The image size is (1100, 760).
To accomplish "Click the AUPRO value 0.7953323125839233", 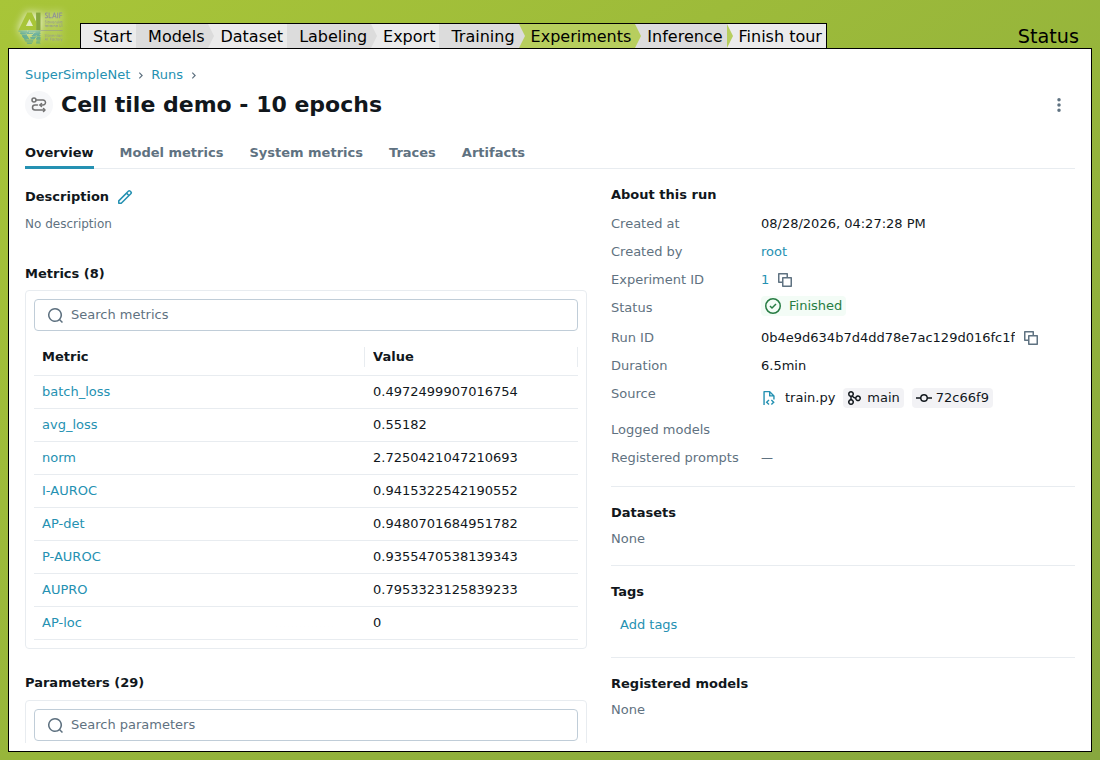I will pos(445,589).
